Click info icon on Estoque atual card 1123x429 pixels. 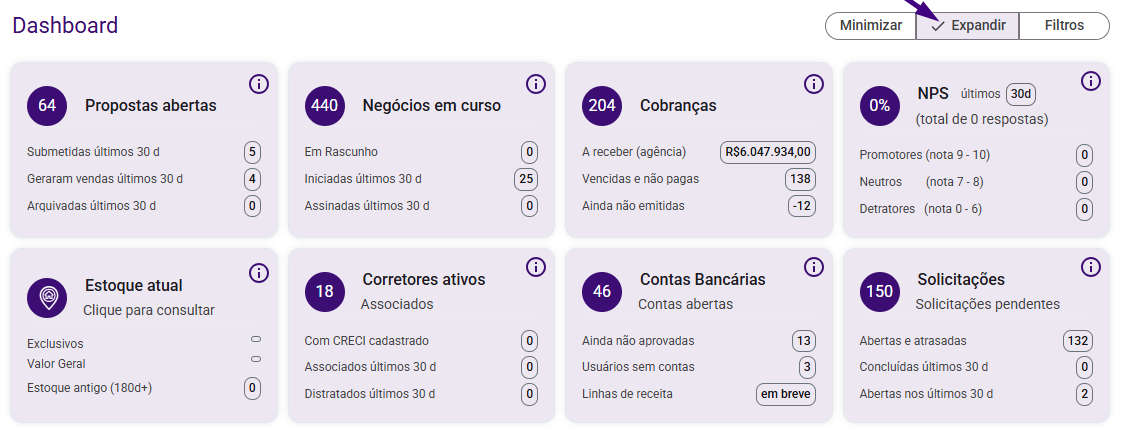pyautogui.click(x=258, y=273)
